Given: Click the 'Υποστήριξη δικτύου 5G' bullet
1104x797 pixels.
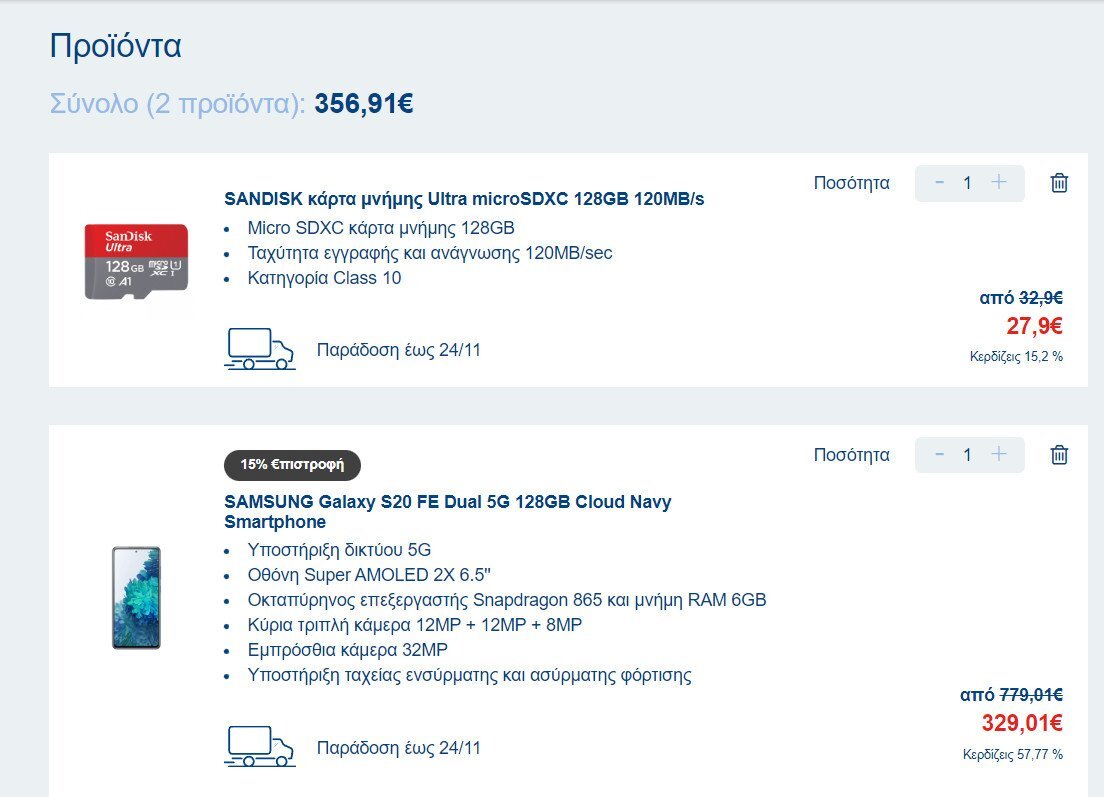Looking at the screenshot, I should tap(339, 550).
